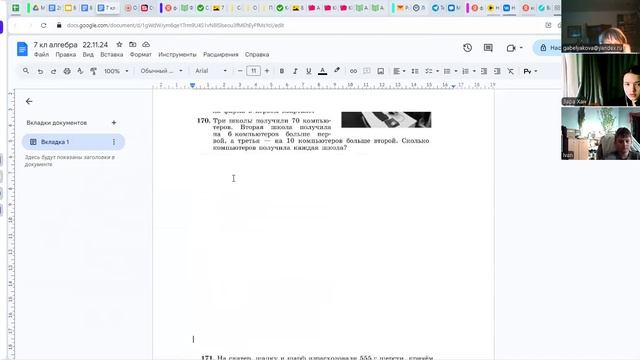Move document with the folder icon
Screen dimensions: 640x360
(133, 44)
